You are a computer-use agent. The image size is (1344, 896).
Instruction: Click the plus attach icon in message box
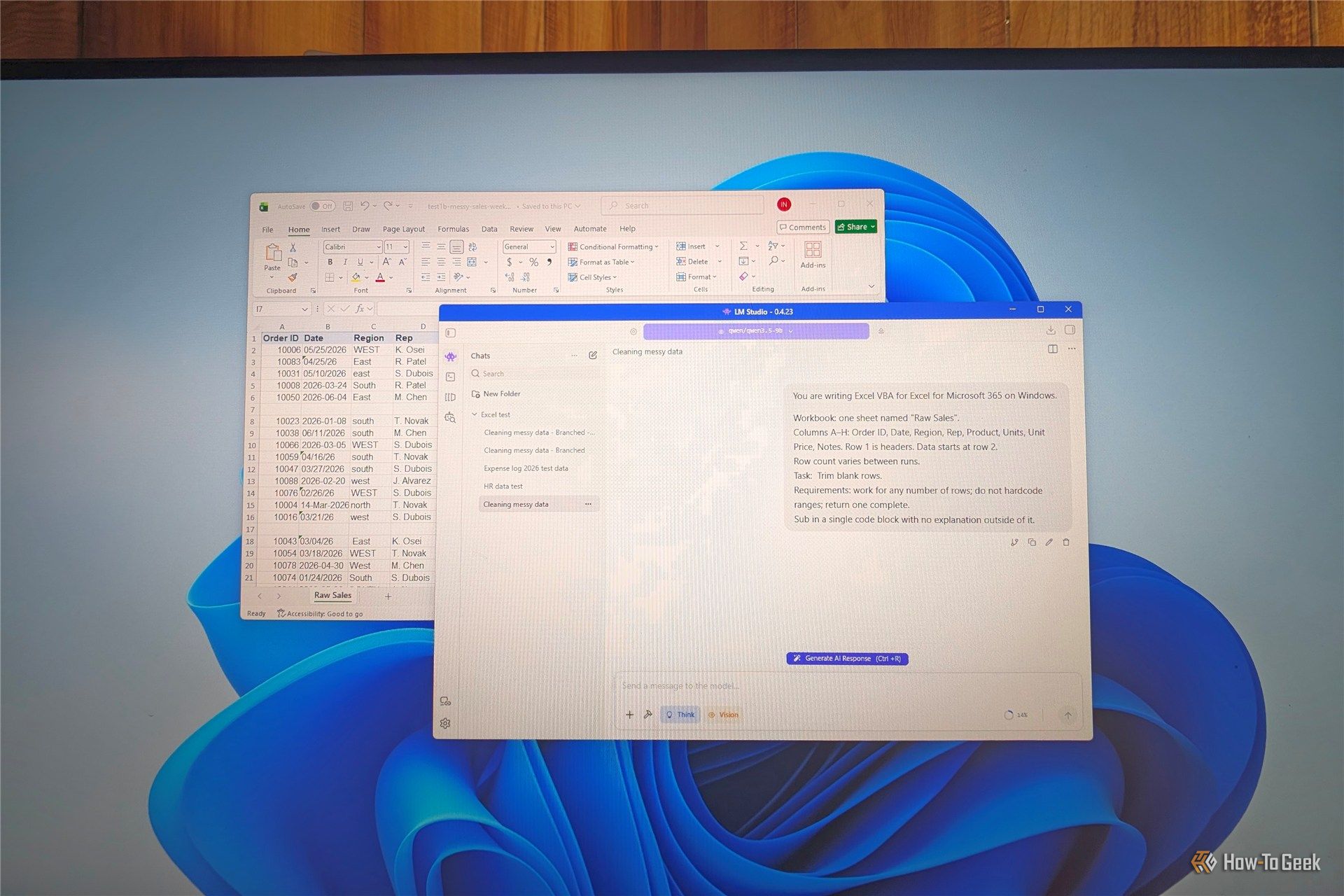(629, 715)
